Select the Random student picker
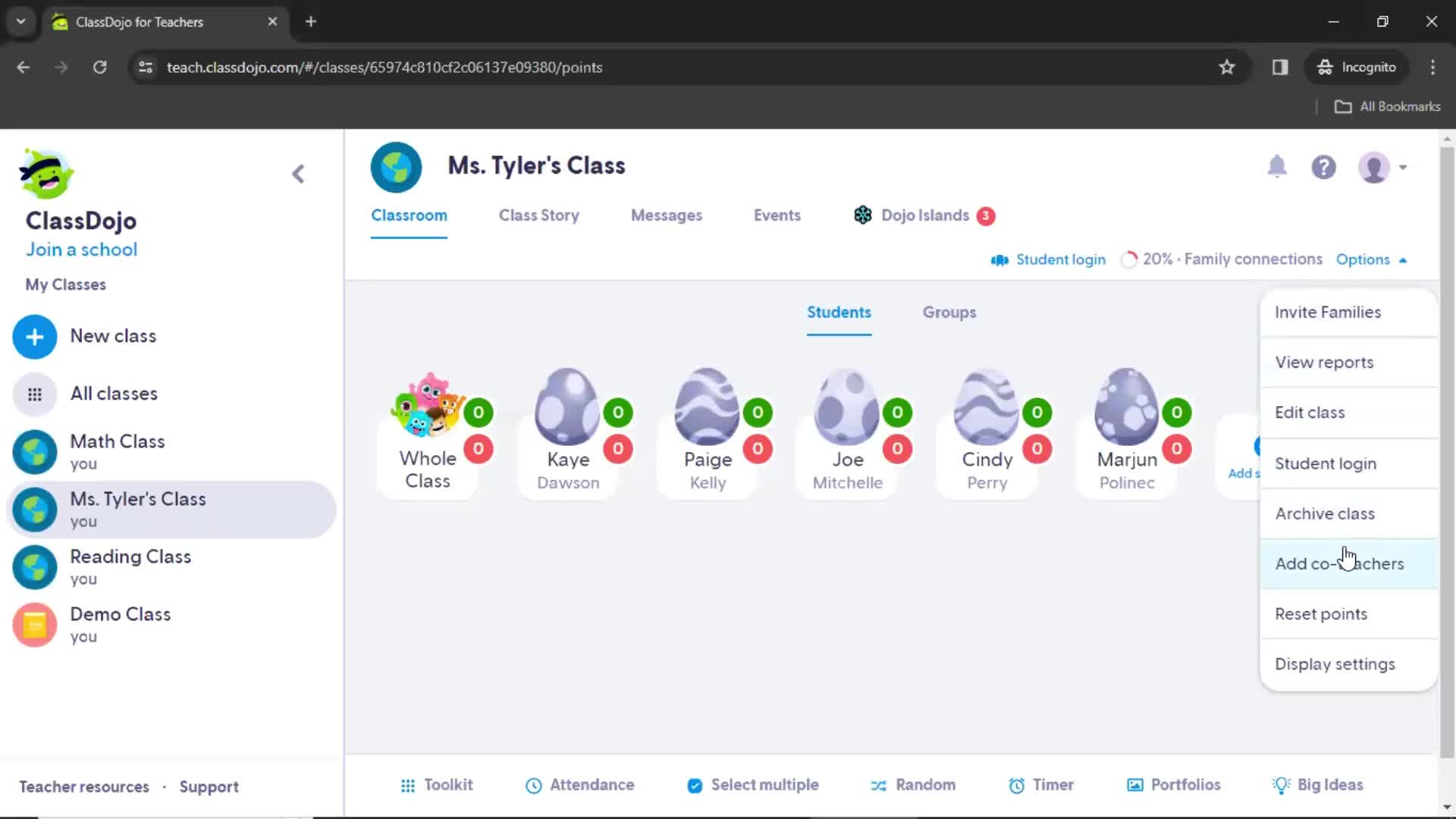The height and width of the screenshot is (819, 1456). point(913,785)
